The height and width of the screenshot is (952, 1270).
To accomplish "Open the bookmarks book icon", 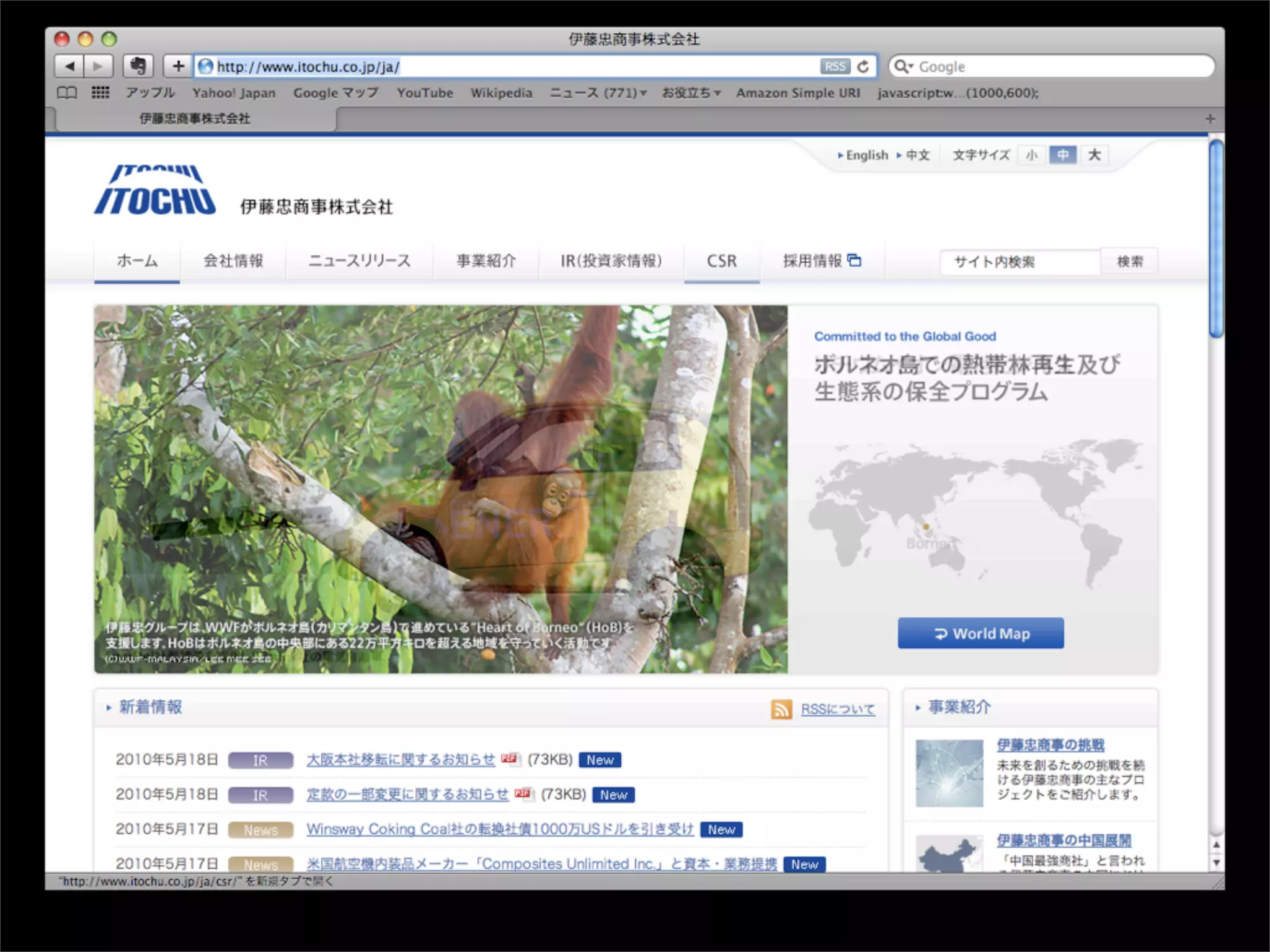I will pyautogui.click(x=67, y=93).
